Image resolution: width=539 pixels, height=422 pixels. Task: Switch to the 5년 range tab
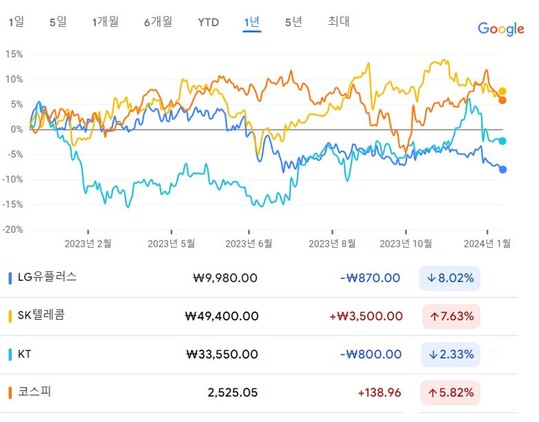tap(294, 22)
